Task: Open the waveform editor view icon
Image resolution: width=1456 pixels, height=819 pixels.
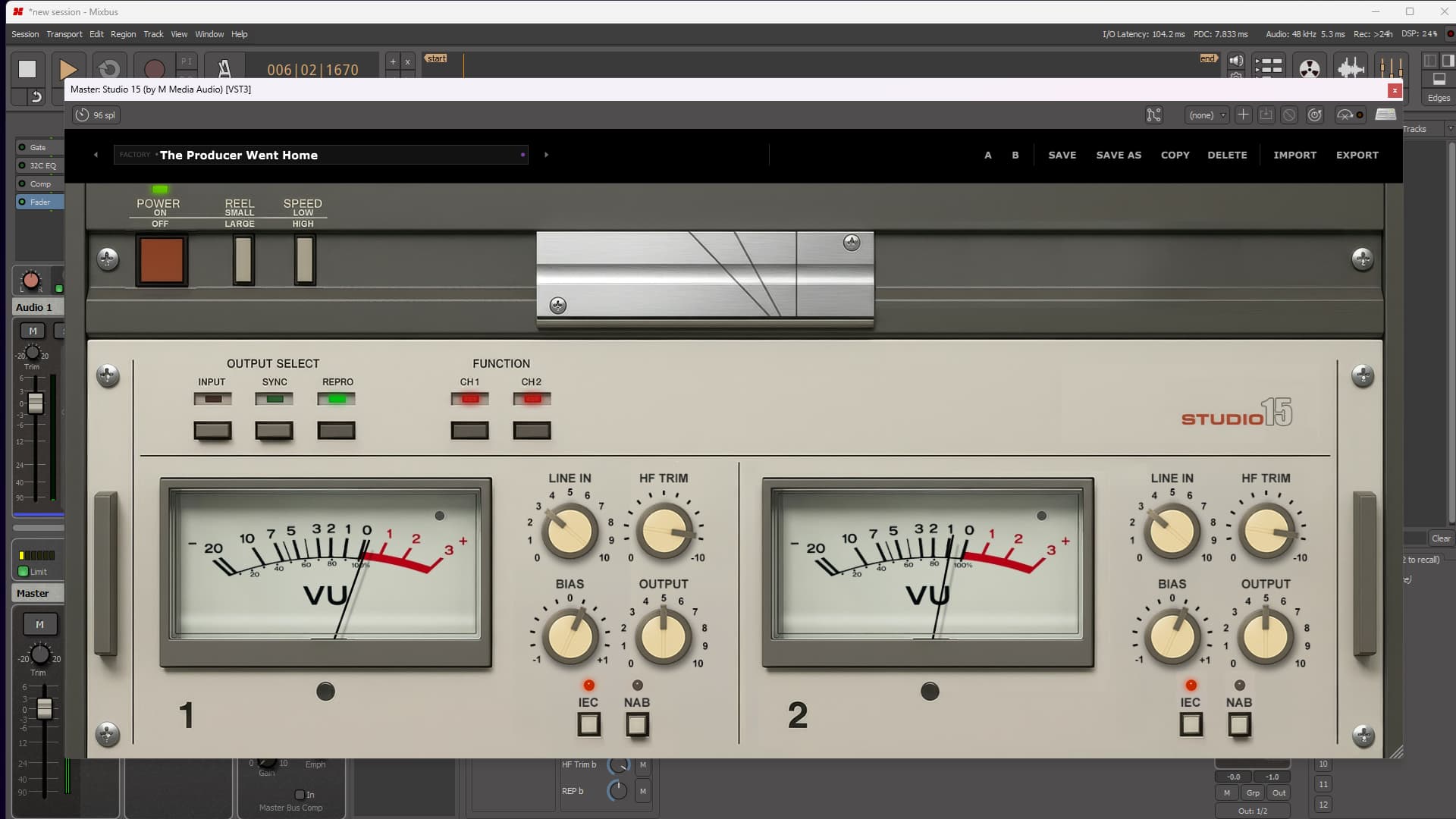Action: (1351, 68)
